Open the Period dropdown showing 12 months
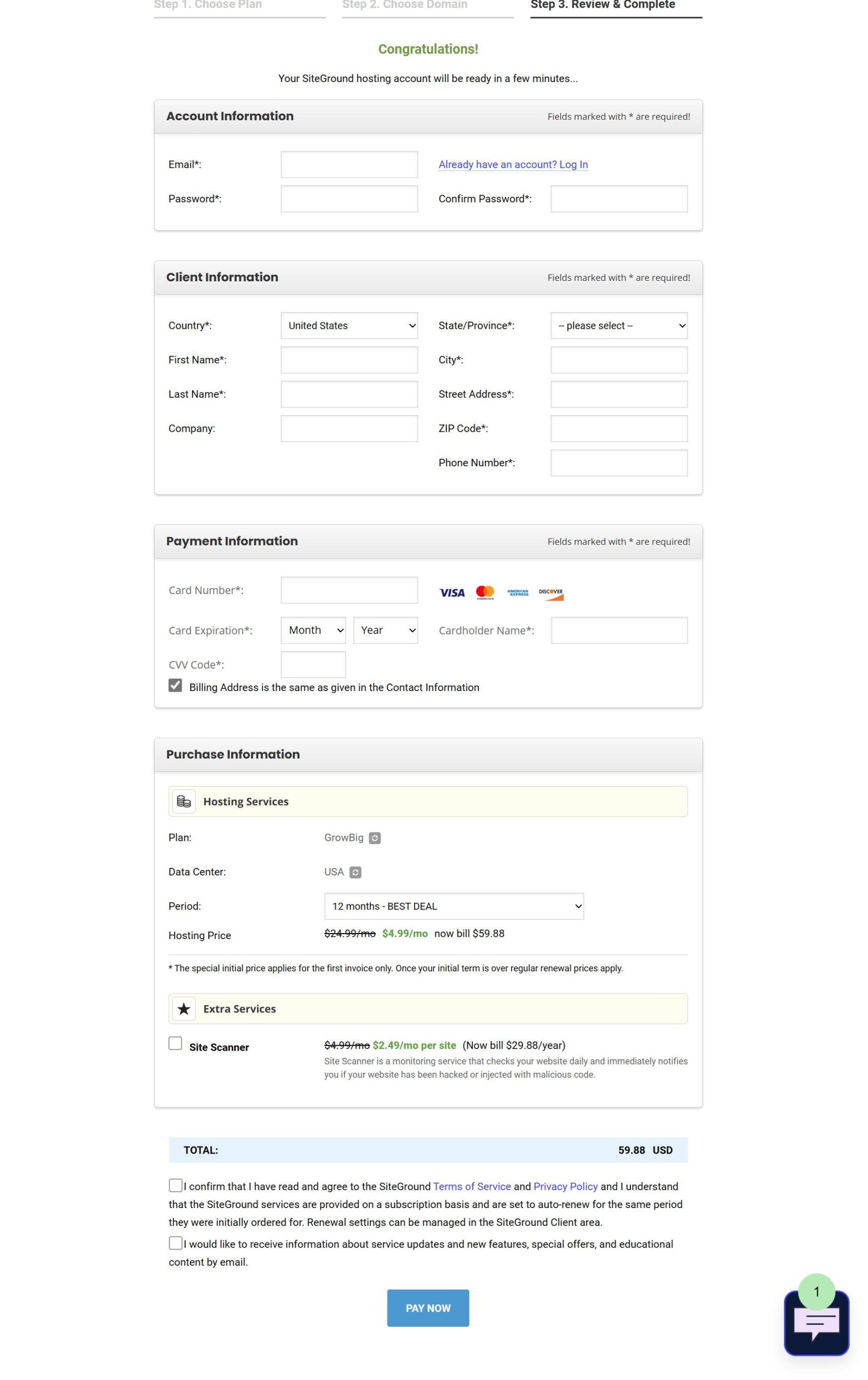 (454, 906)
